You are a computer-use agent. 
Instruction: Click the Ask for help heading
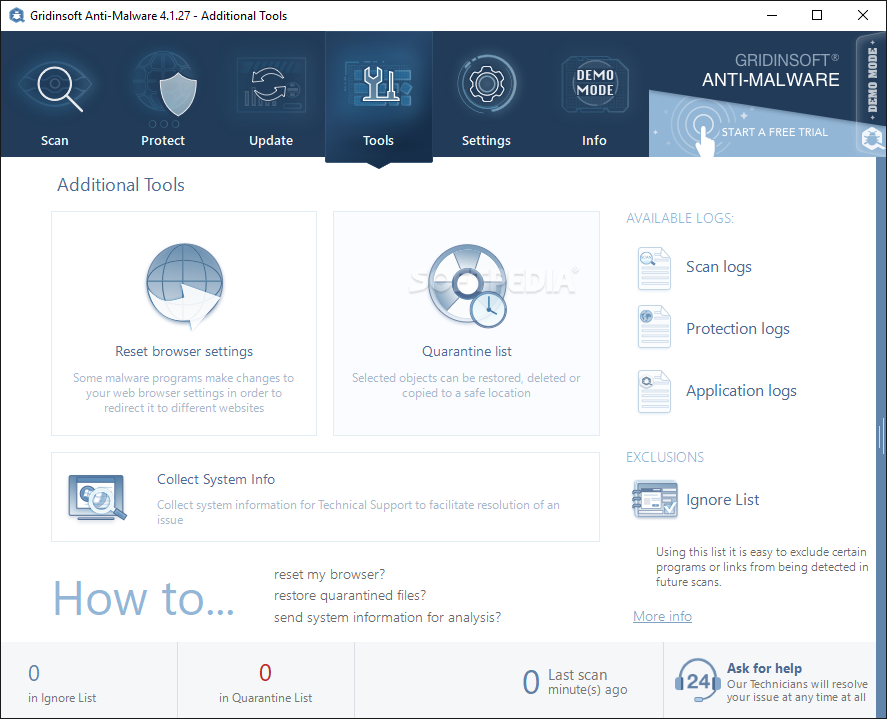click(x=764, y=669)
